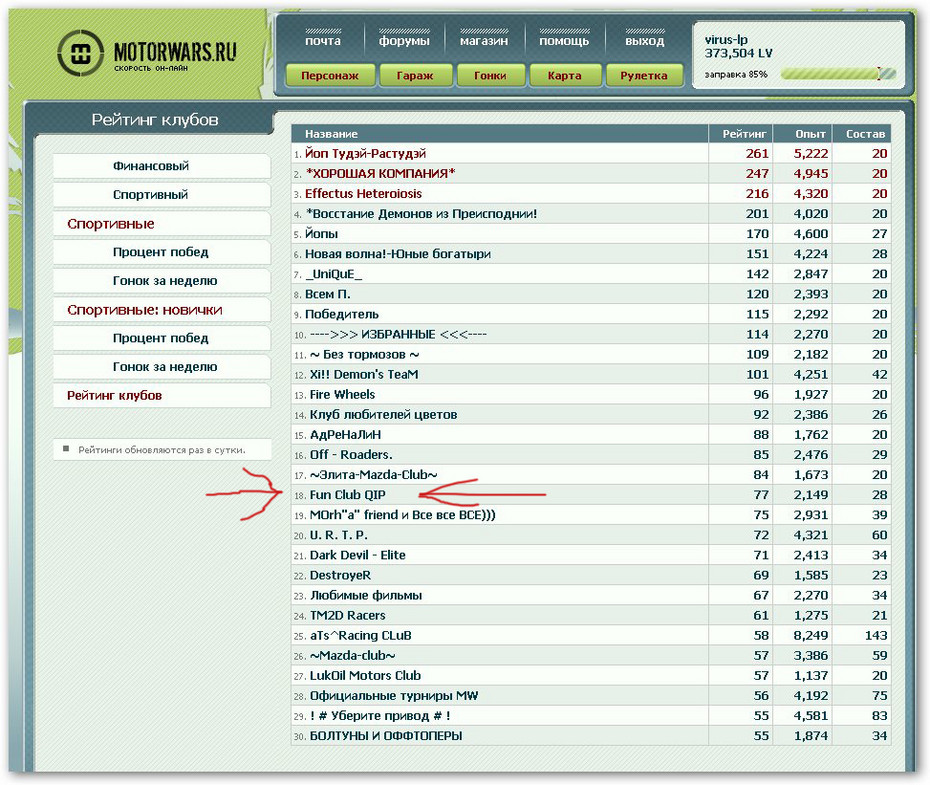Open the почта mail menu

tap(322, 41)
